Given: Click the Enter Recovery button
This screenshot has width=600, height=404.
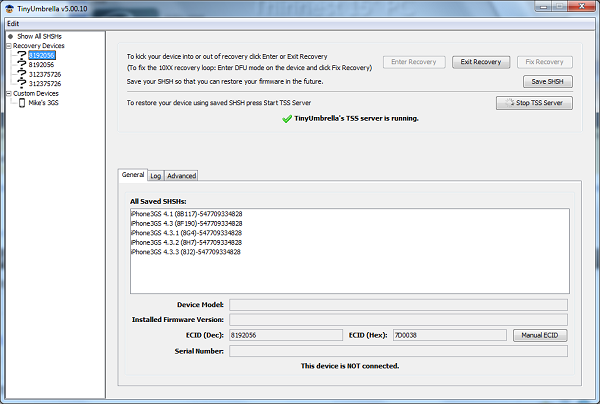Looking at the screenshot, I should [x=414, y=62].
